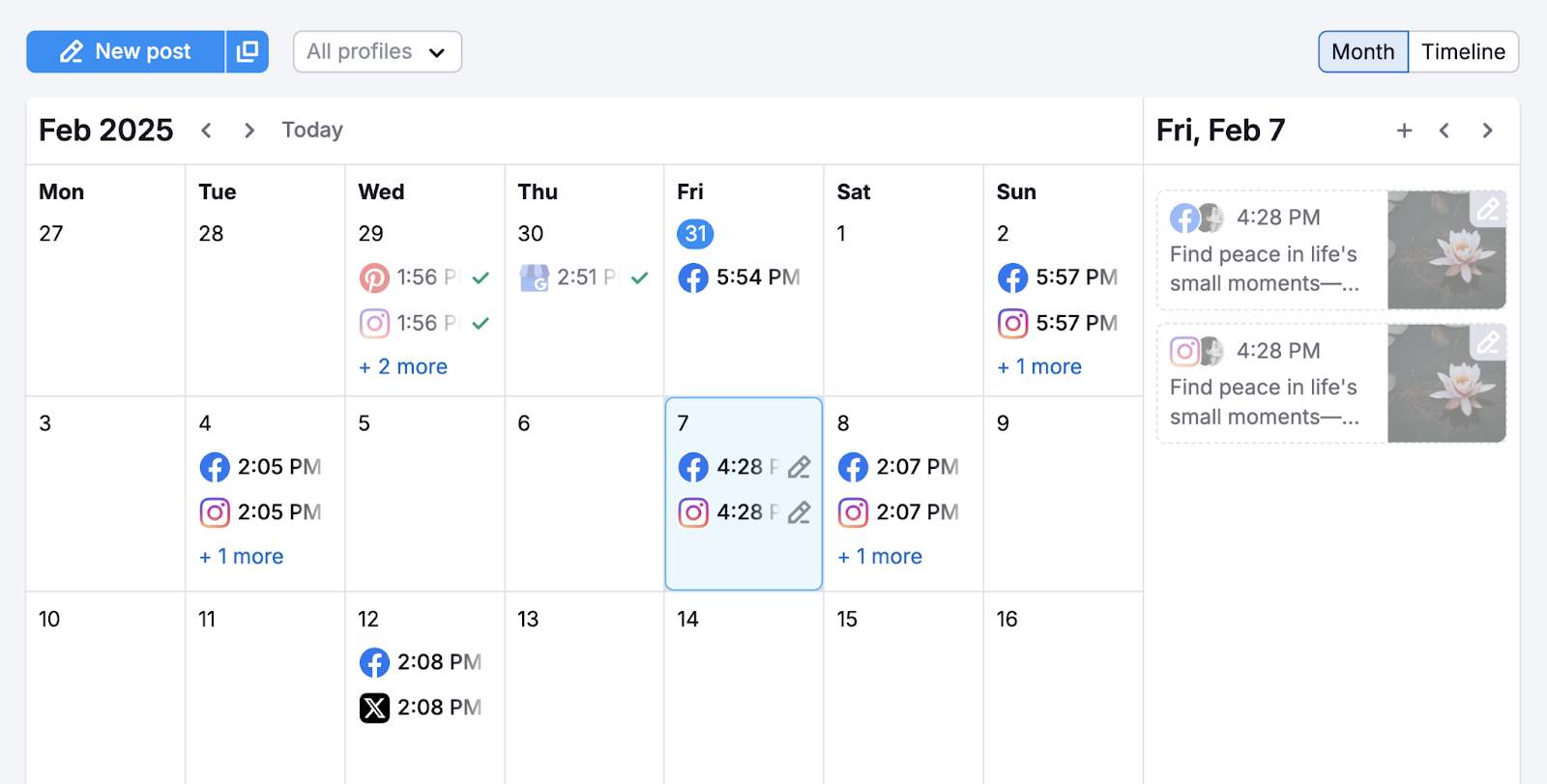1547x784 pixels.
Task: Open the duplicate post icon beside New post
Action: [248, 51]
